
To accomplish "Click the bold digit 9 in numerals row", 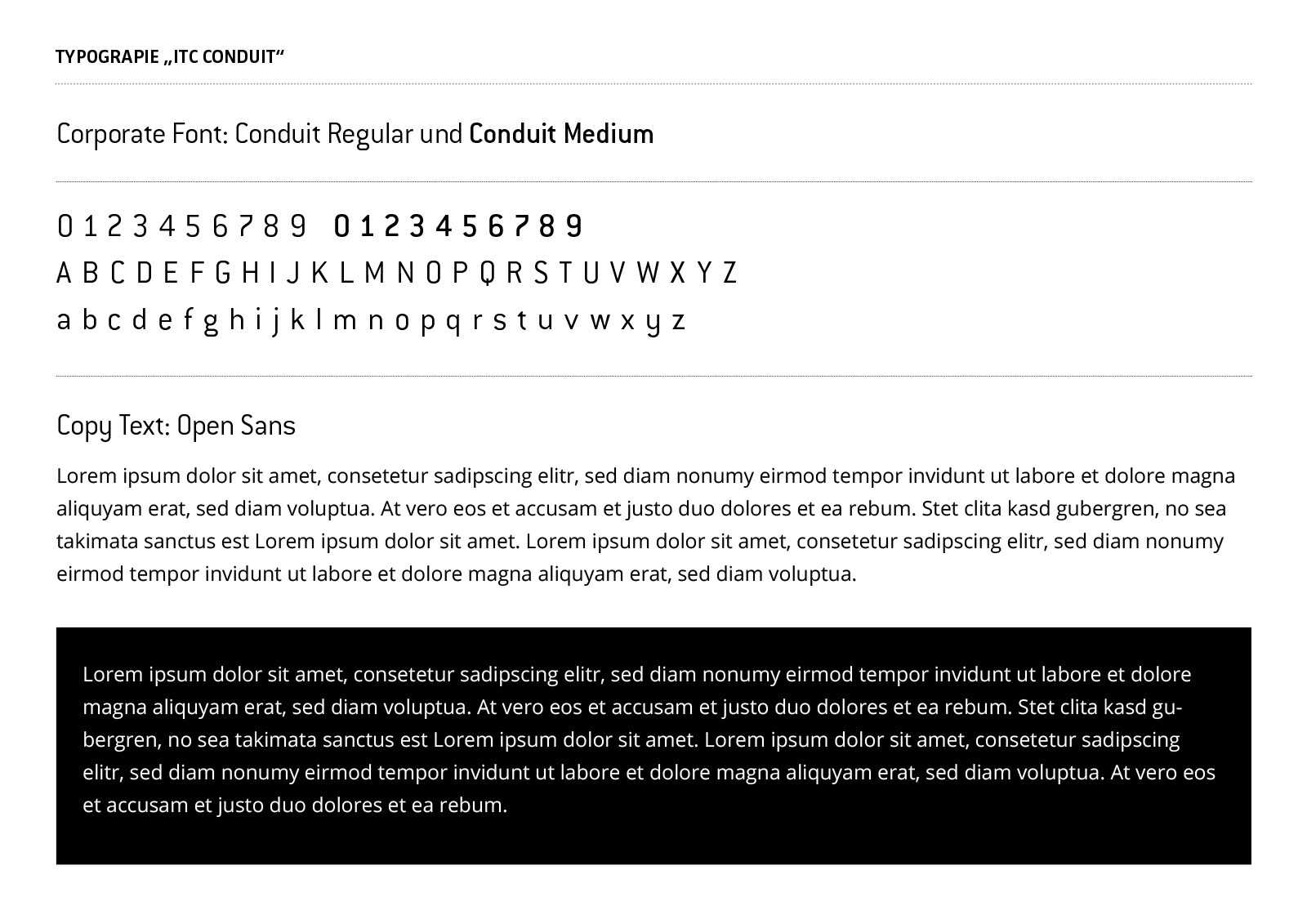I will [574, 225].
